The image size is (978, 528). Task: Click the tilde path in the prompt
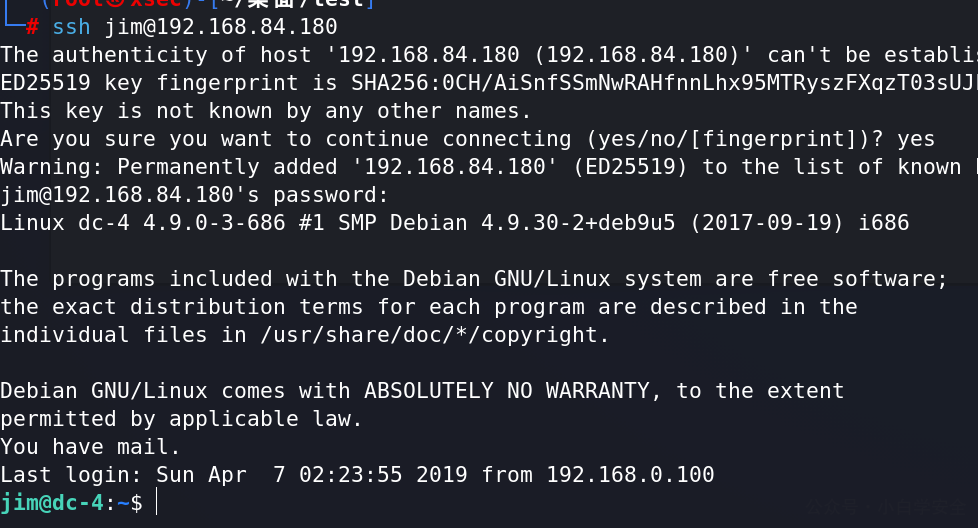[123, 502]
